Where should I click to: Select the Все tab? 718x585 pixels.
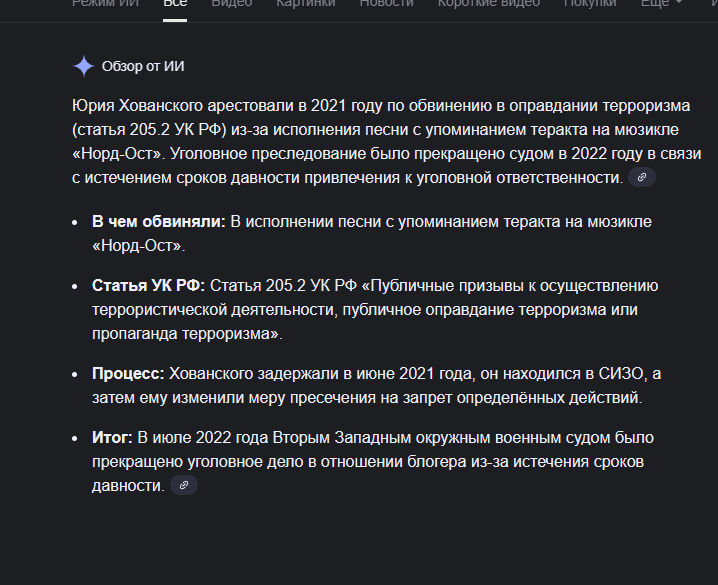click(175, 4)
